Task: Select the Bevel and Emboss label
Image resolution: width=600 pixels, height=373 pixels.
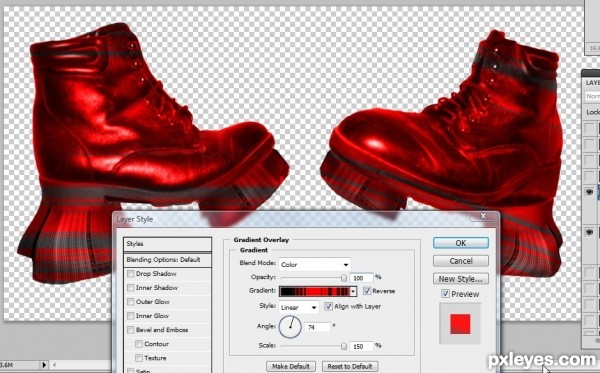Action: pyautogui.click(x=162, y=330)
